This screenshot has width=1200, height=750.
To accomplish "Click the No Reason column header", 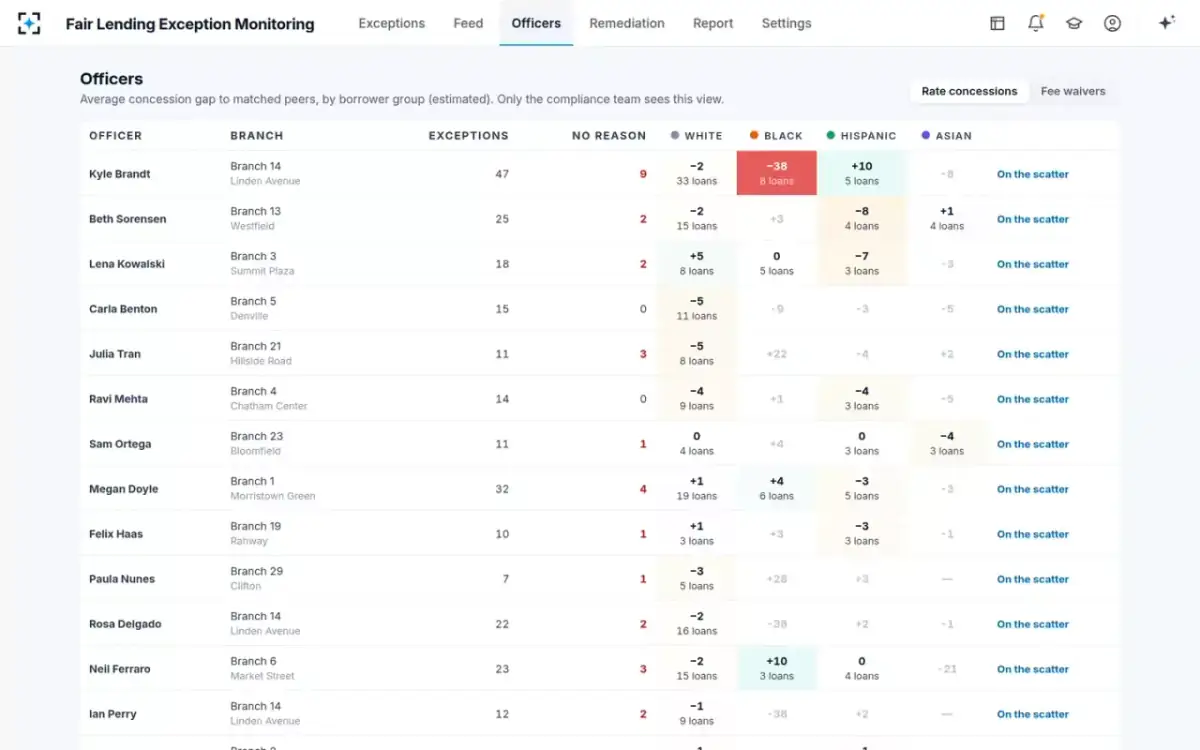I will pyautogui.click(x=609, y=136).
